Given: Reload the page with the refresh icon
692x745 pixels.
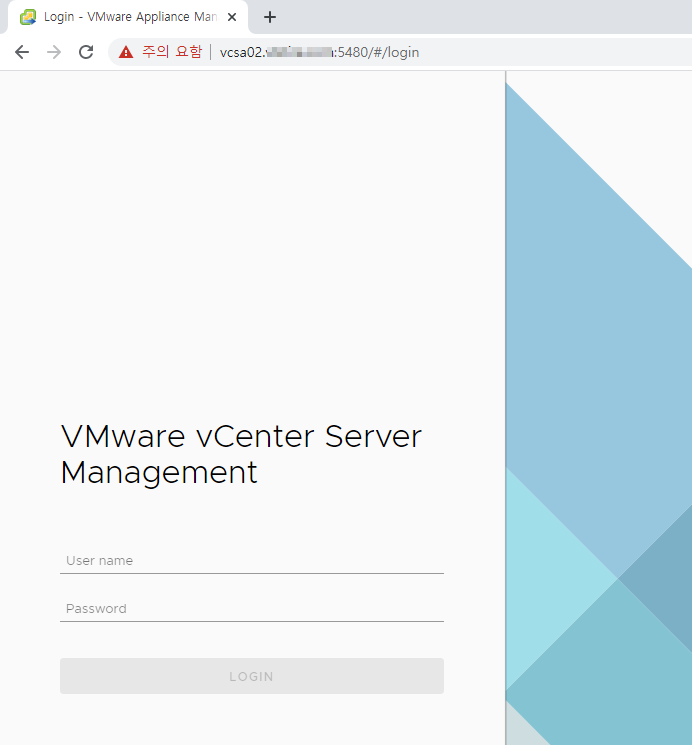Looking at the screenshot, I should coord(86,52).
